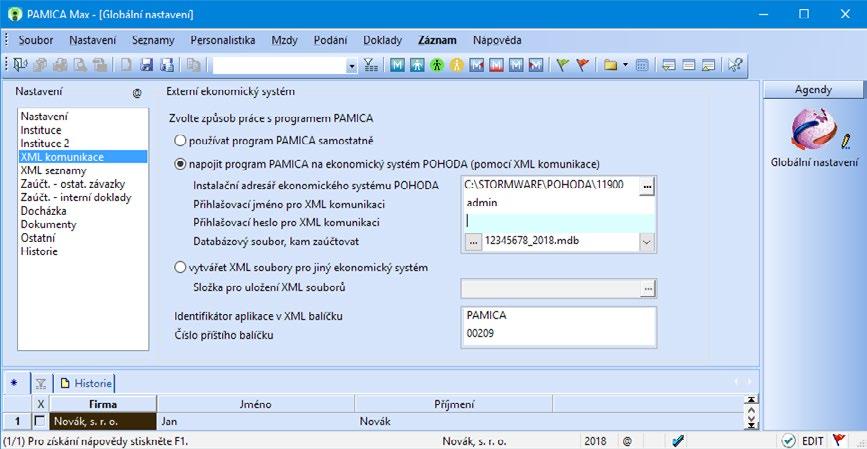The image size is (867, 449).
Task: Click the red flag in status bar
Action: (838, 441)
